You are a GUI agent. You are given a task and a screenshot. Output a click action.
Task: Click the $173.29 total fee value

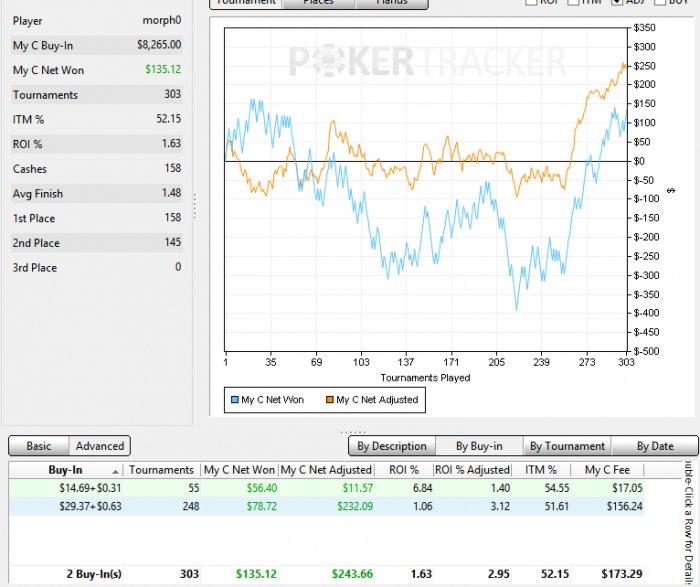(x=621, y=574)
